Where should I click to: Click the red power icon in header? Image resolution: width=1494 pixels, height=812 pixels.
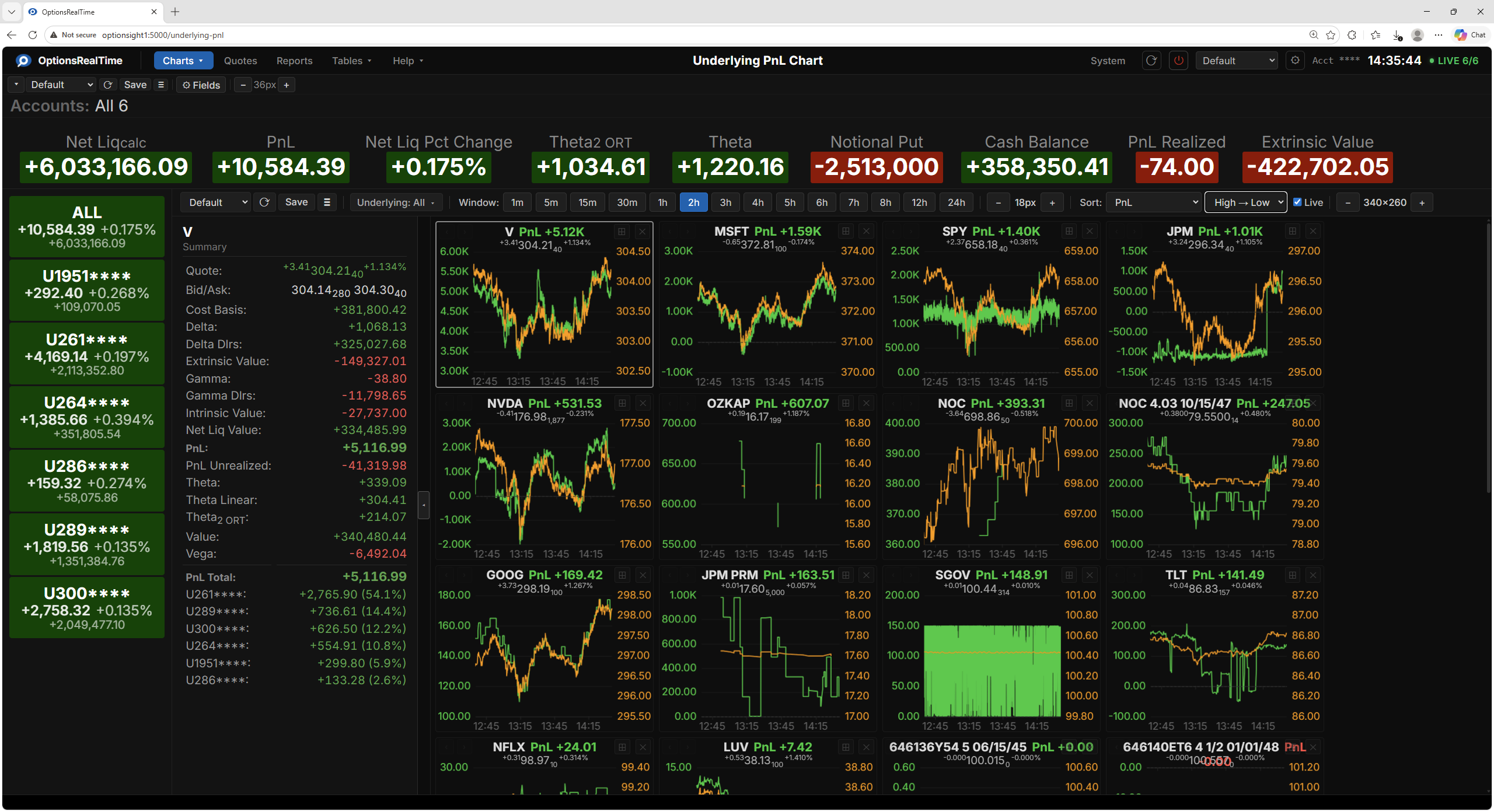(x=1179, y=61)
